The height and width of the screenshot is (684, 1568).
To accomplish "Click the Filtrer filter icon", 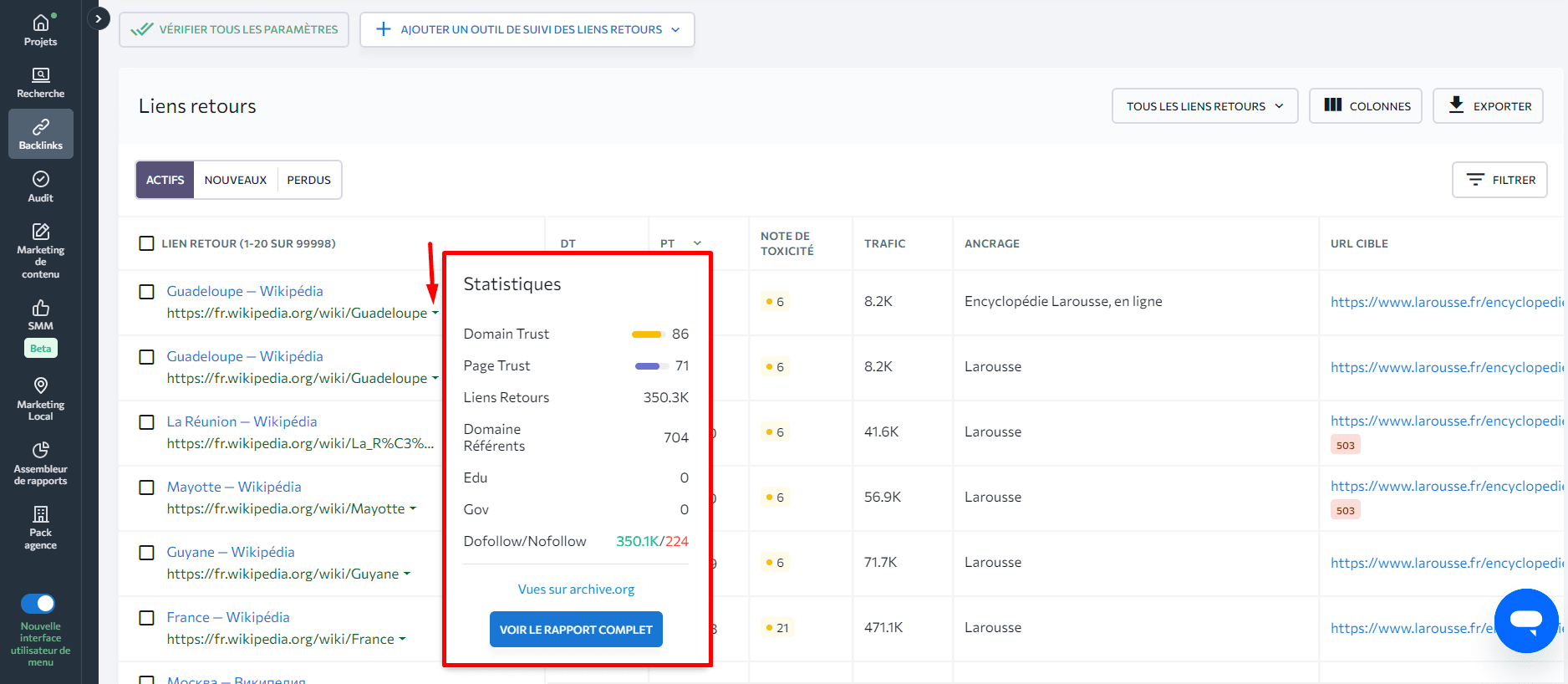I will pos(1475,180).
